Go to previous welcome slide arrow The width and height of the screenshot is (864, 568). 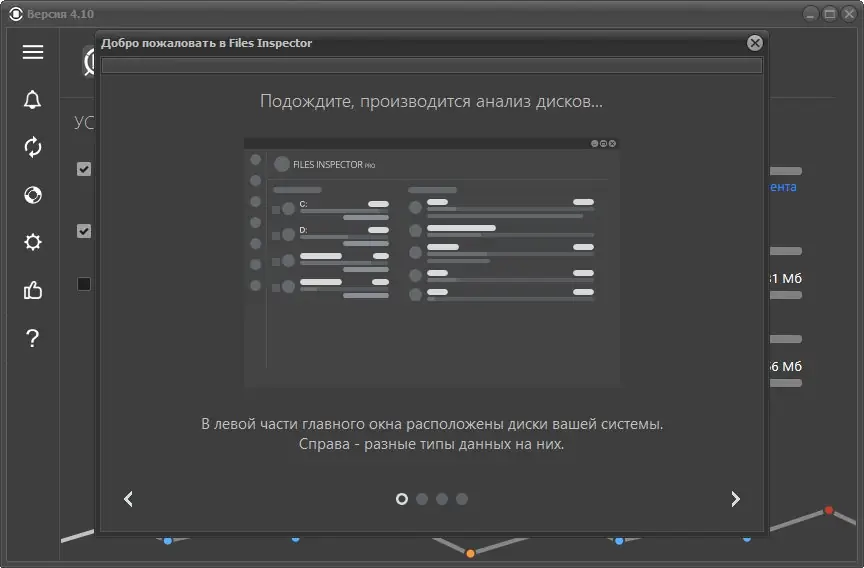[x=128, y=499]
